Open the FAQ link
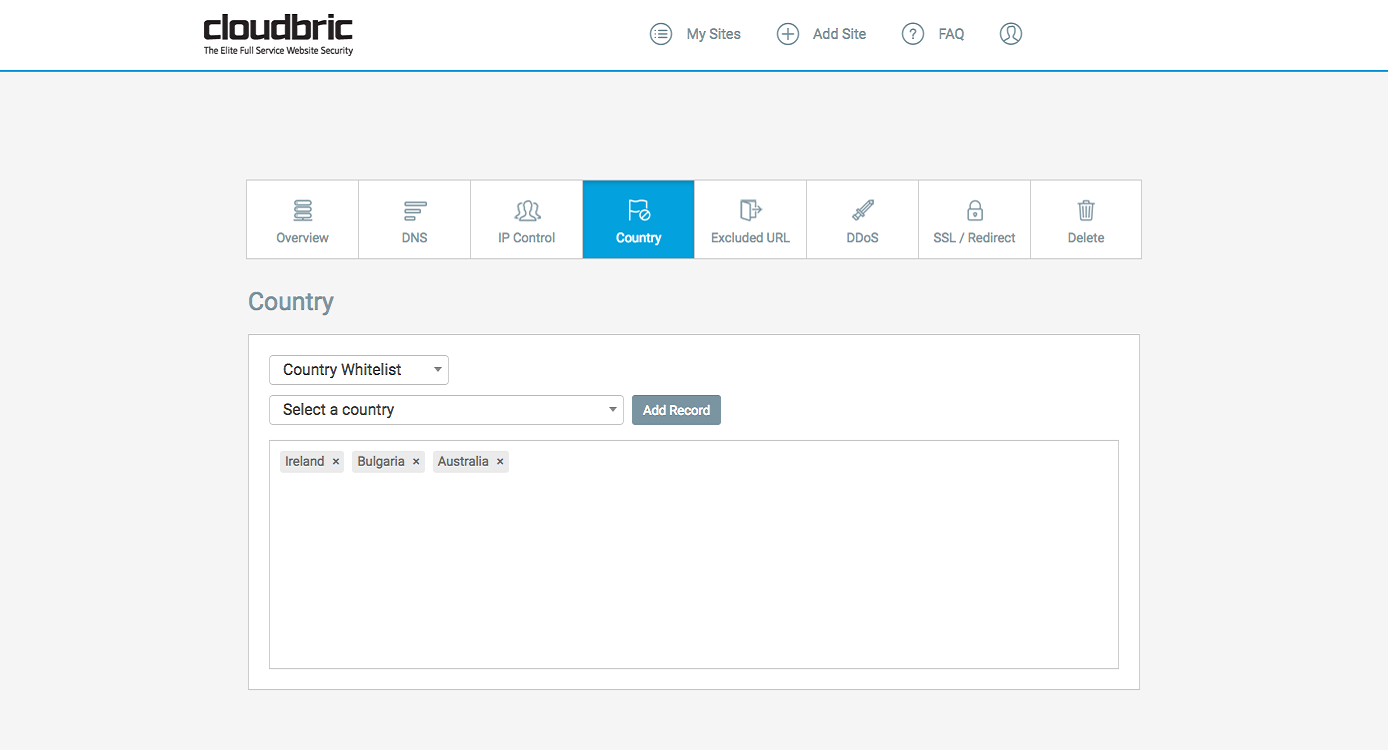 (933, 34)
